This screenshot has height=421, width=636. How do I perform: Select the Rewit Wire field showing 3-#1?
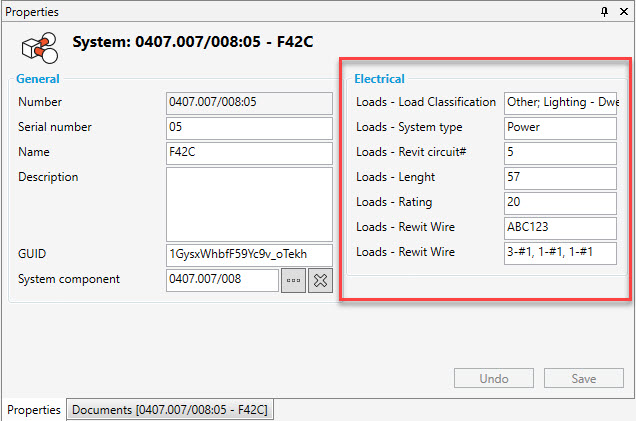coord(560,253)
